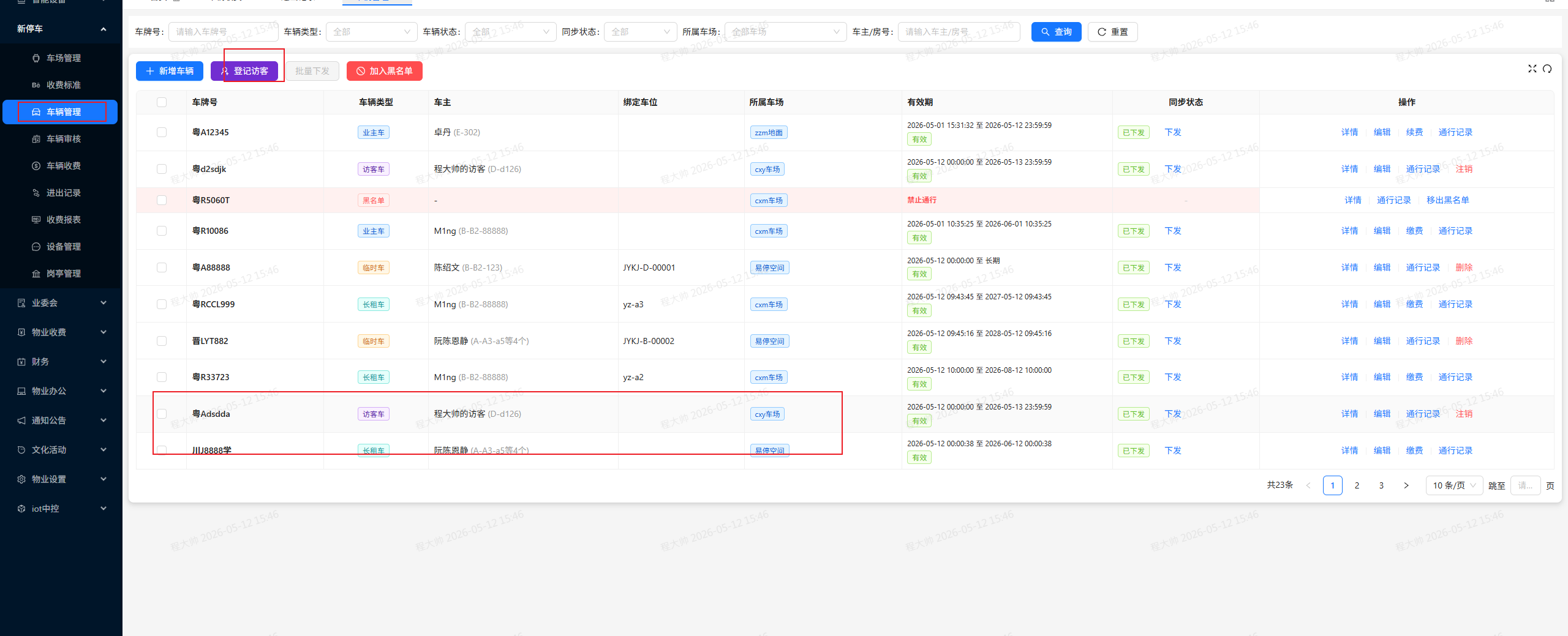Go to page 3
This screenshot has height=636, width=1568.
tap(1381, 485)
